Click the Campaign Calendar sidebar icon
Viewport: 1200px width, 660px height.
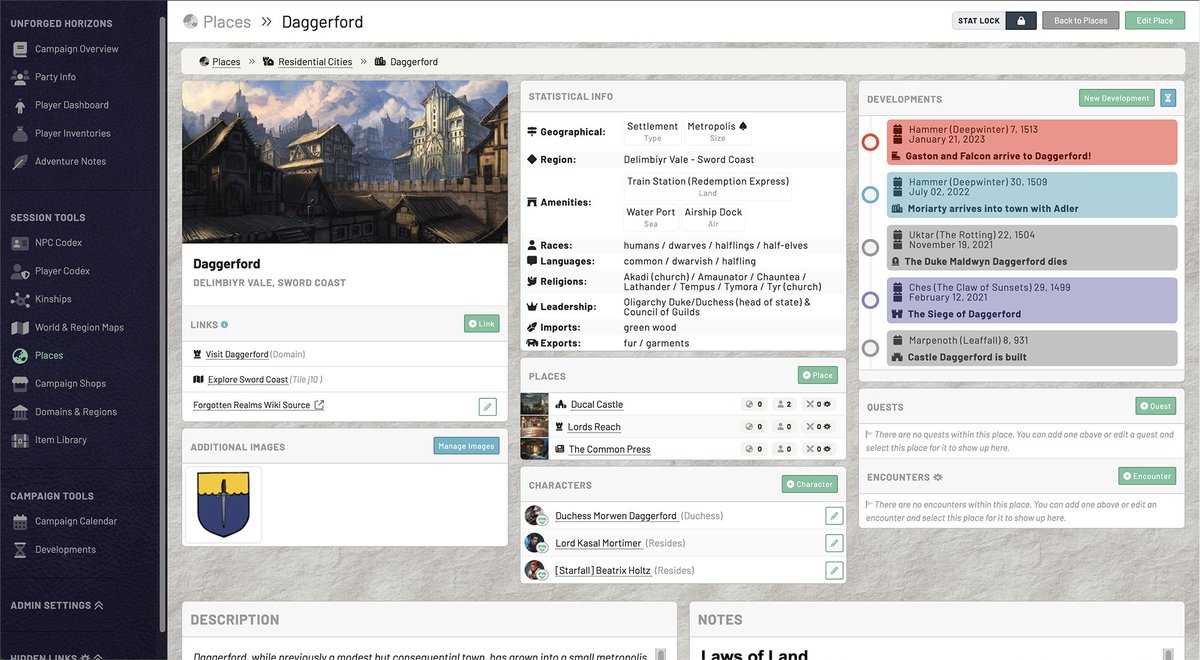coord(20,521)
